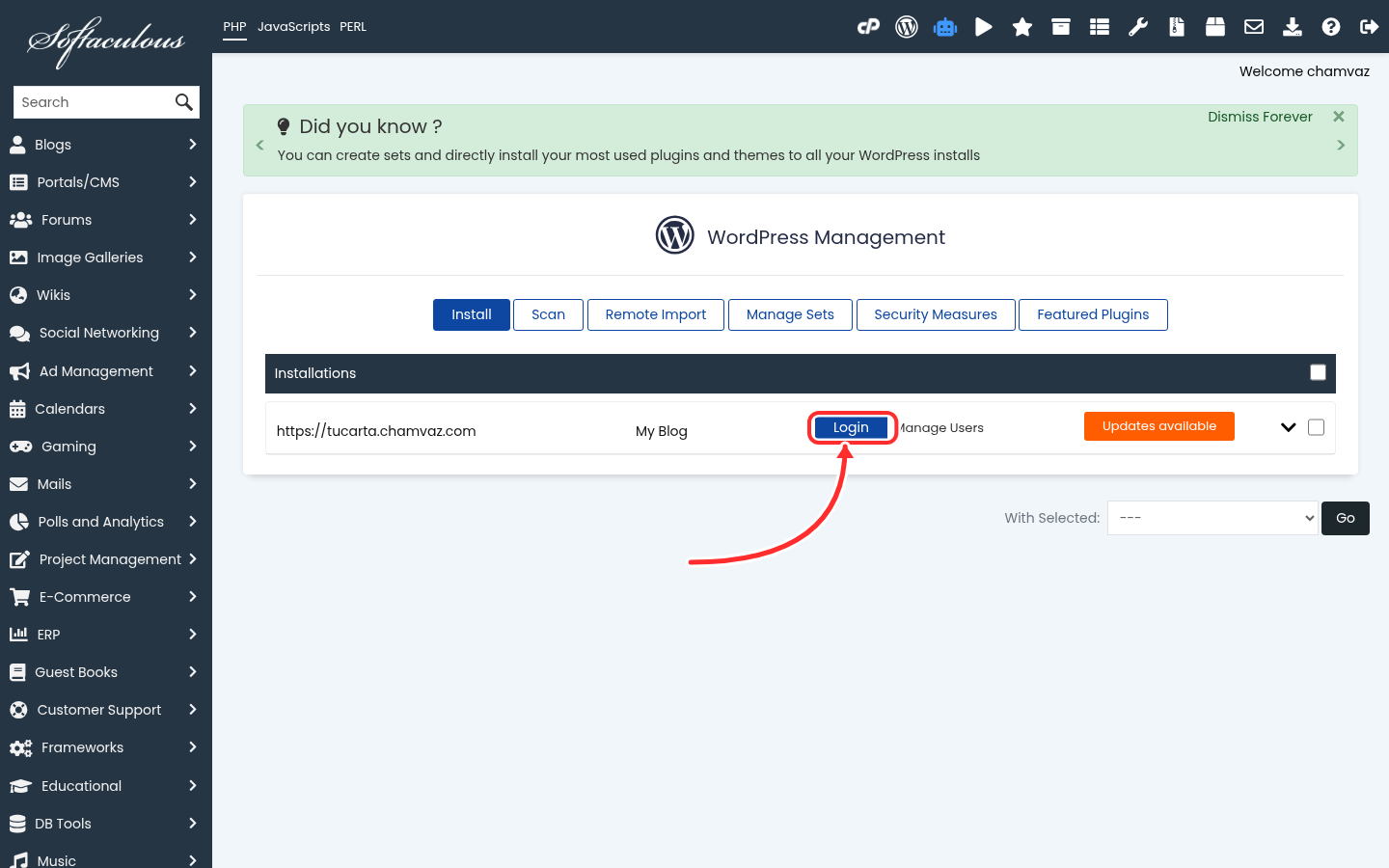1389x868 pixels.
Task: Log out using the exit arrow icon
Action: click(x=1370, y=27)
